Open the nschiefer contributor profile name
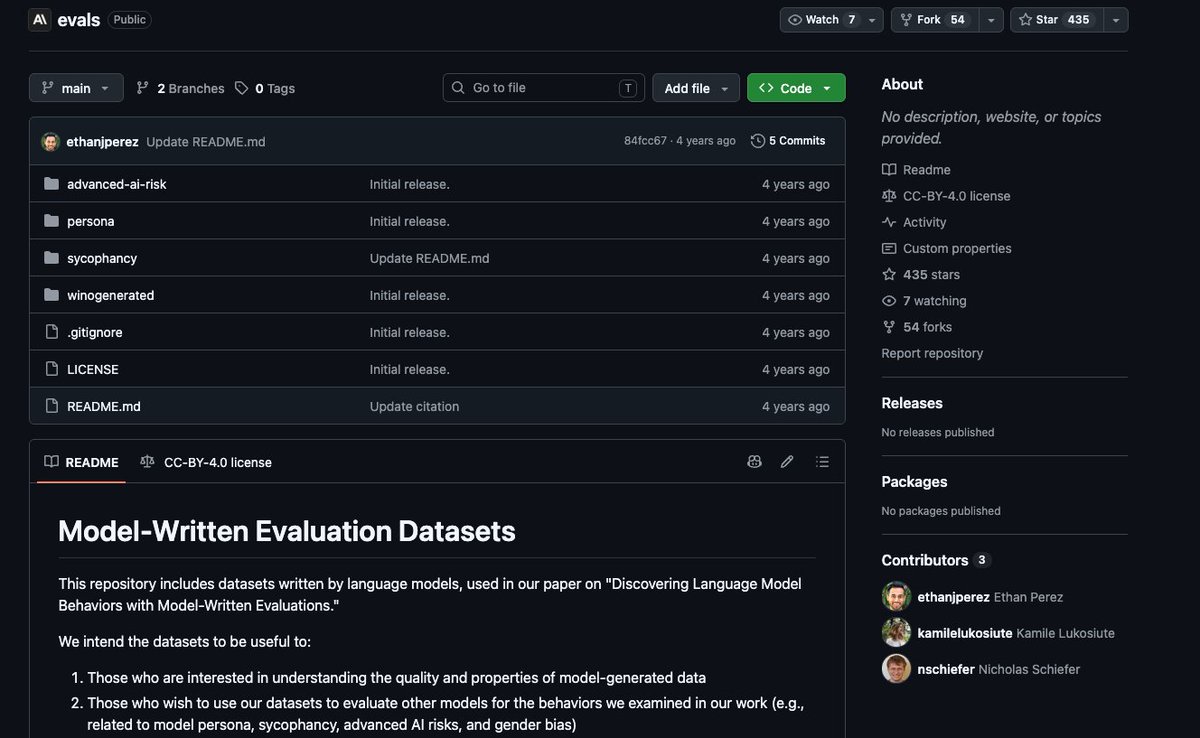Screen dimensions: 1200x738 click(945, 669)
